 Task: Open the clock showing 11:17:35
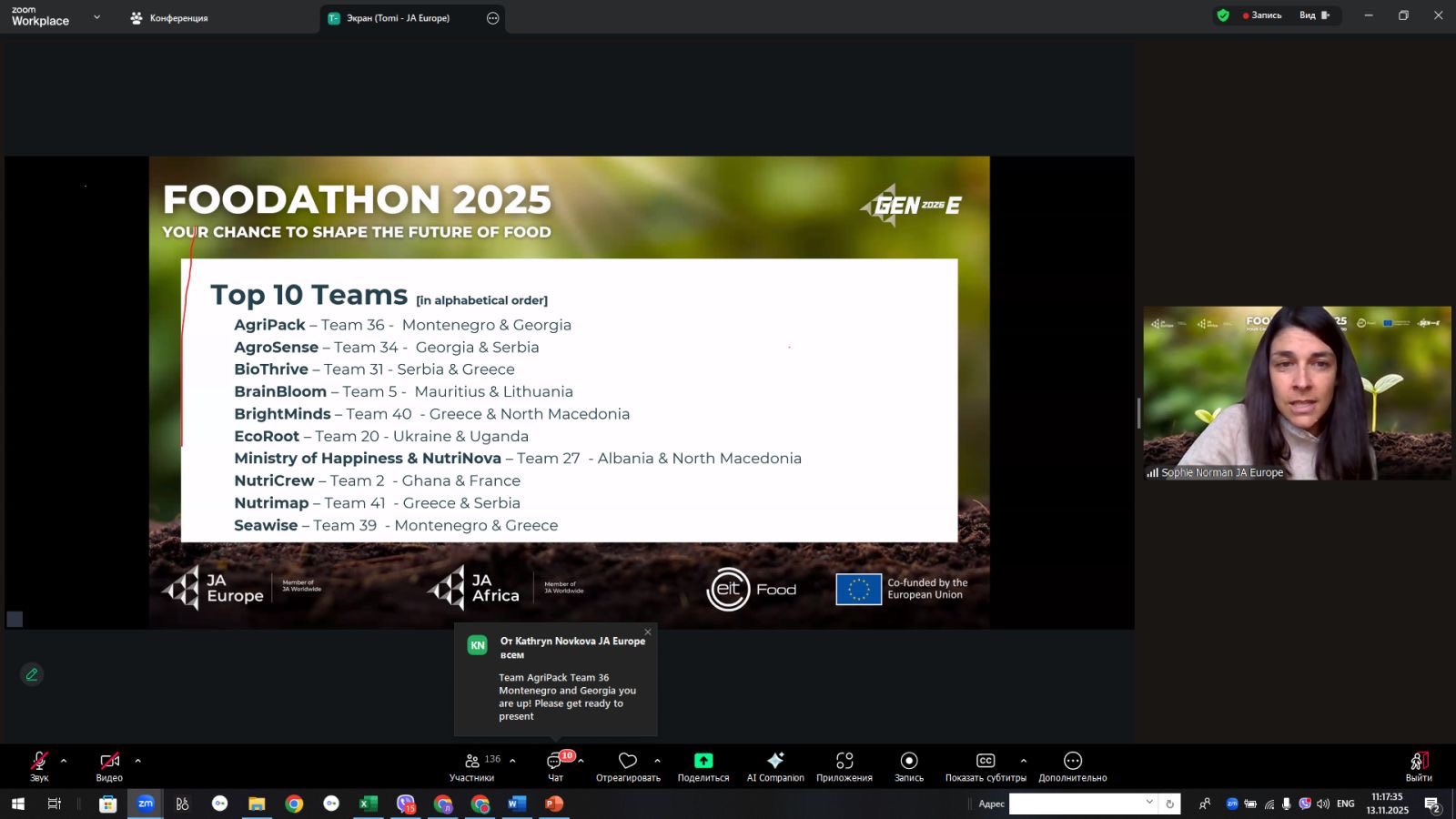(1387, 804)
